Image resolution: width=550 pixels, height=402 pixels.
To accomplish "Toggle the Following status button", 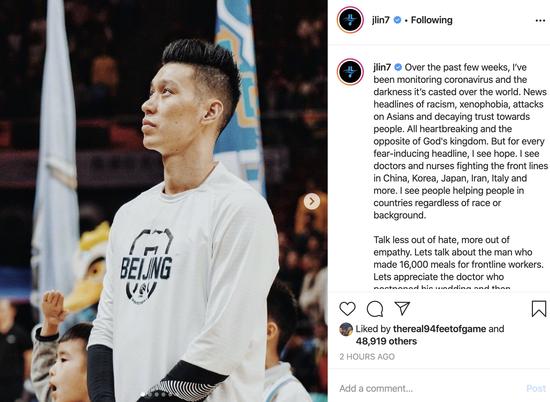I will point(431,20).
